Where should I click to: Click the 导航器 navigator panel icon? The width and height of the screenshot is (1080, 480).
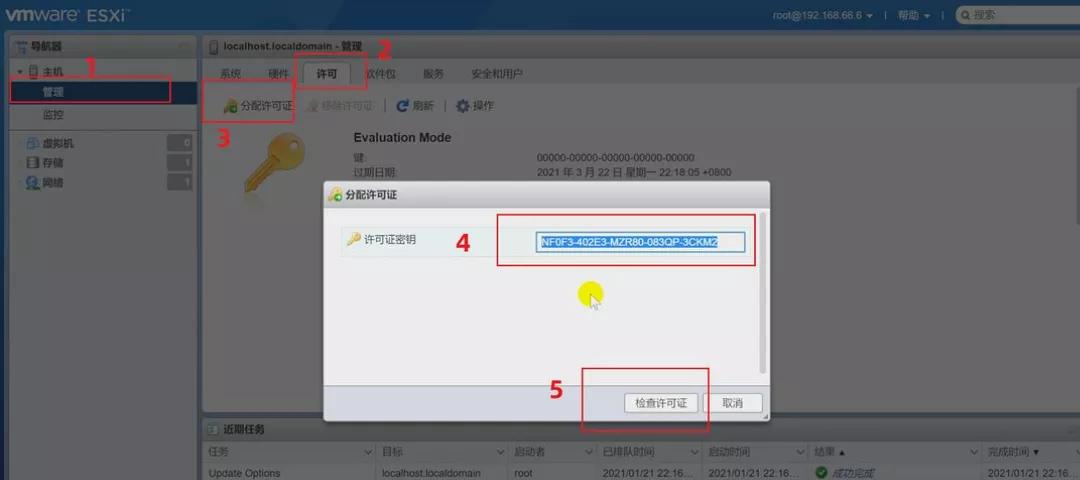21,46
